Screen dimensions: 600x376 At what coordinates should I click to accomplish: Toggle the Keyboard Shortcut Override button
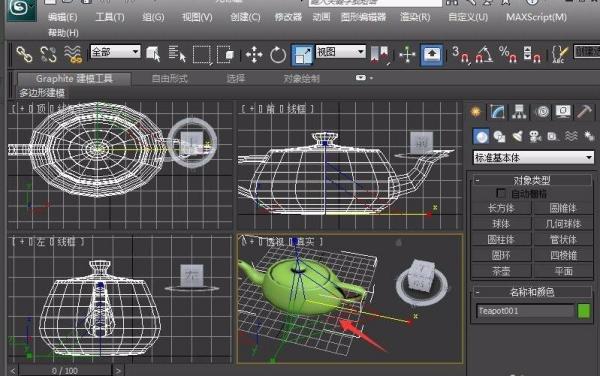tap(432, 55)
